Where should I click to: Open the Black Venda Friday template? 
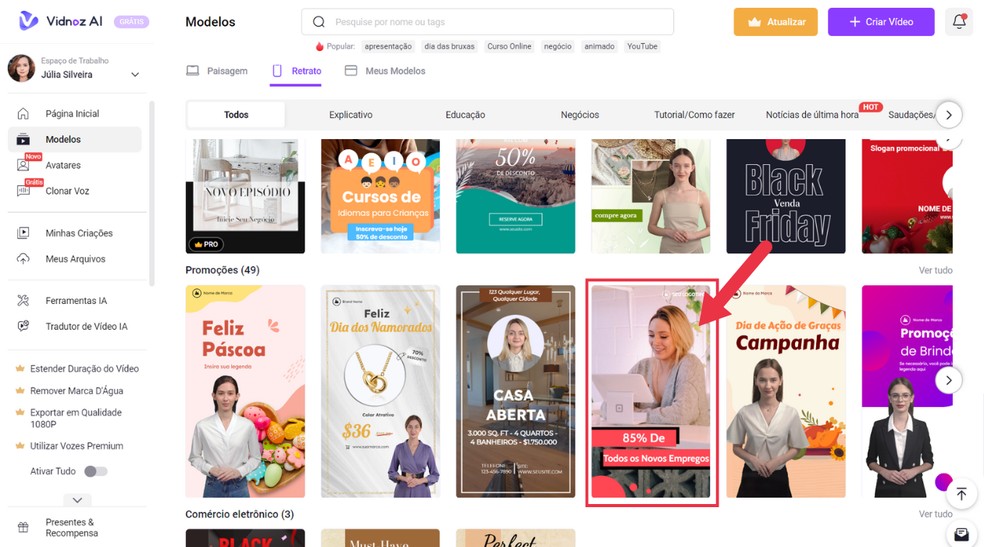(x=786, y=196)
